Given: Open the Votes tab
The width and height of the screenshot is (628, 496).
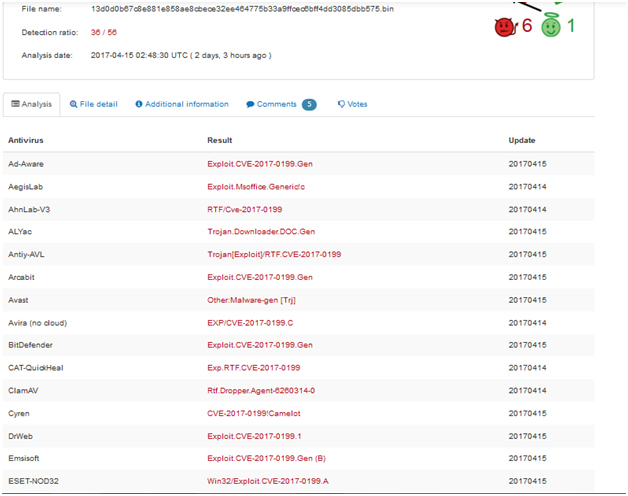Looking at the screenshot, I should pos(352,104).
